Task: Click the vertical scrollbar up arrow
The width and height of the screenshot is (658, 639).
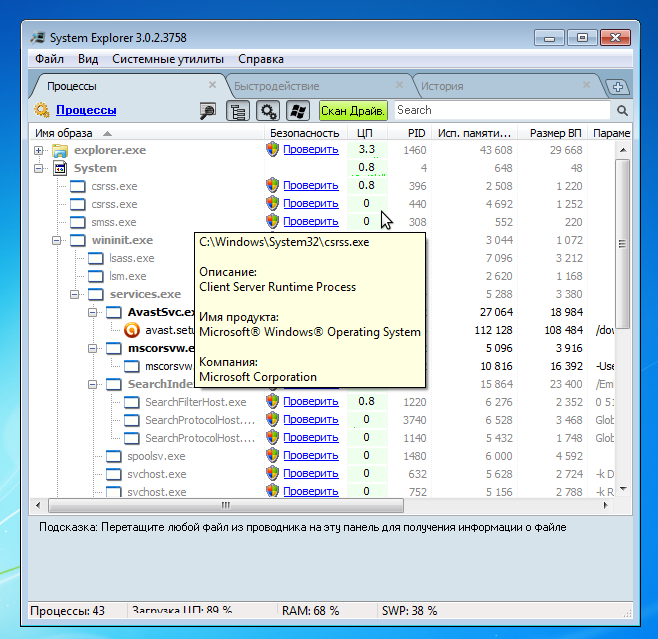Action: tap(623, 150)
